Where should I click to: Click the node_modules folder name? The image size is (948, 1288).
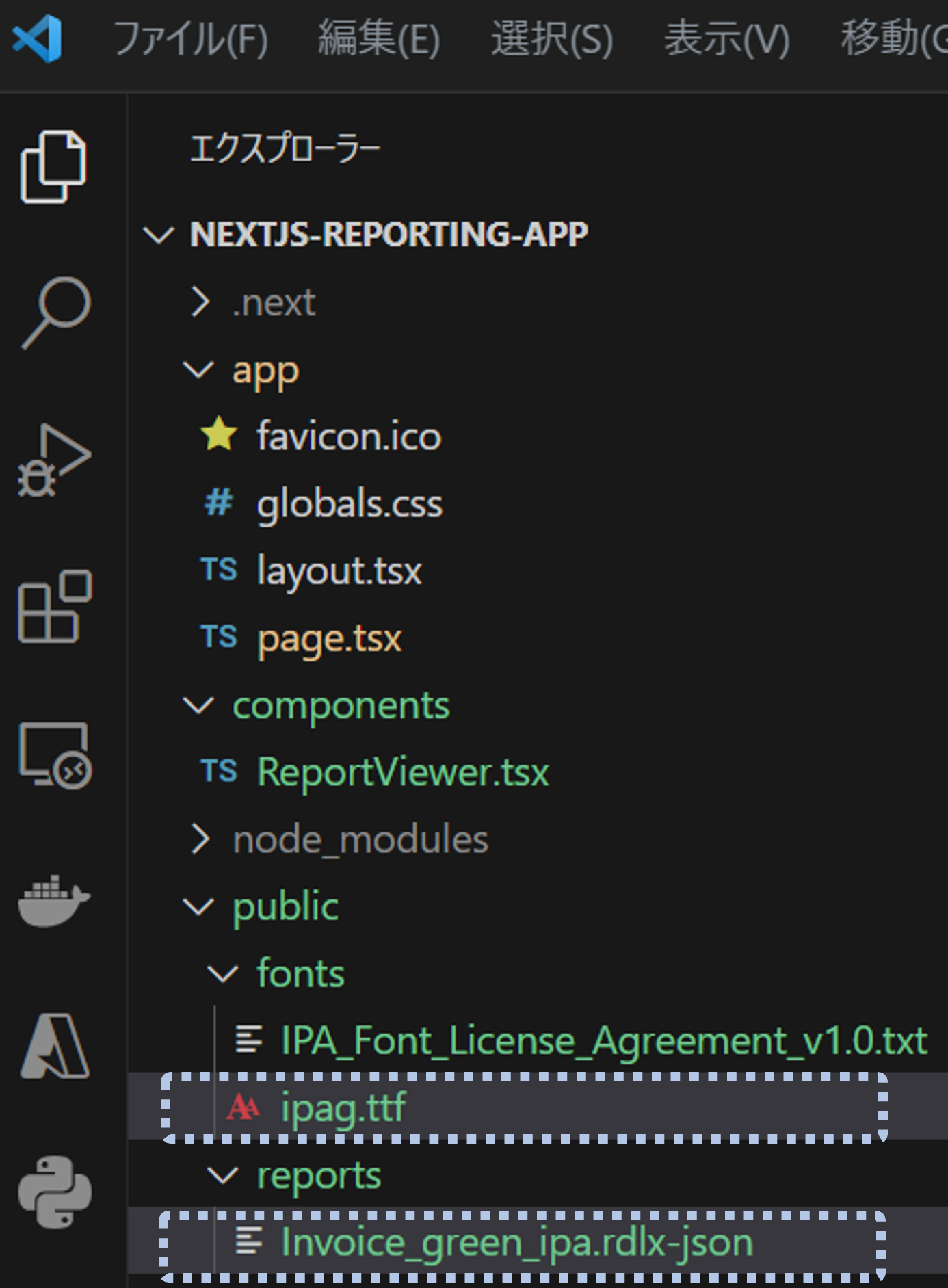[x=361, y=841]
